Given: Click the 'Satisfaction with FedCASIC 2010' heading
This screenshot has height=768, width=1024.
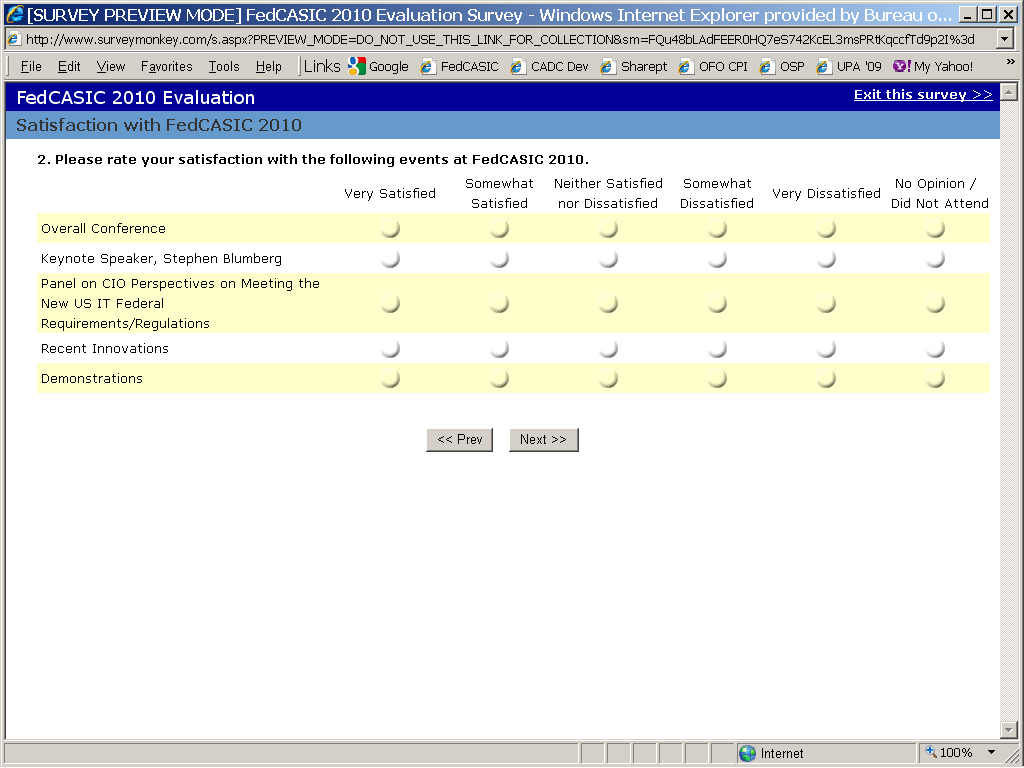Looking at the screenshot, I should coord(159,125).
